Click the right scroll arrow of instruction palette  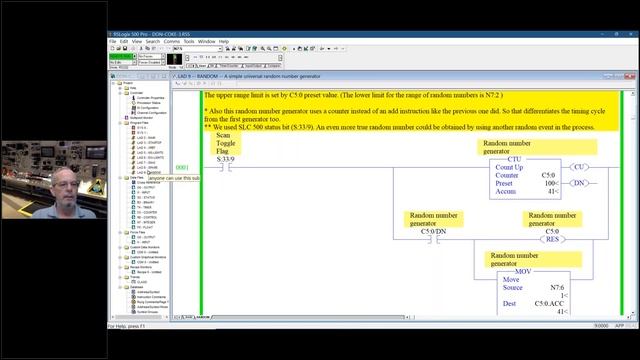pyautogui.click(x=280, y=58)
